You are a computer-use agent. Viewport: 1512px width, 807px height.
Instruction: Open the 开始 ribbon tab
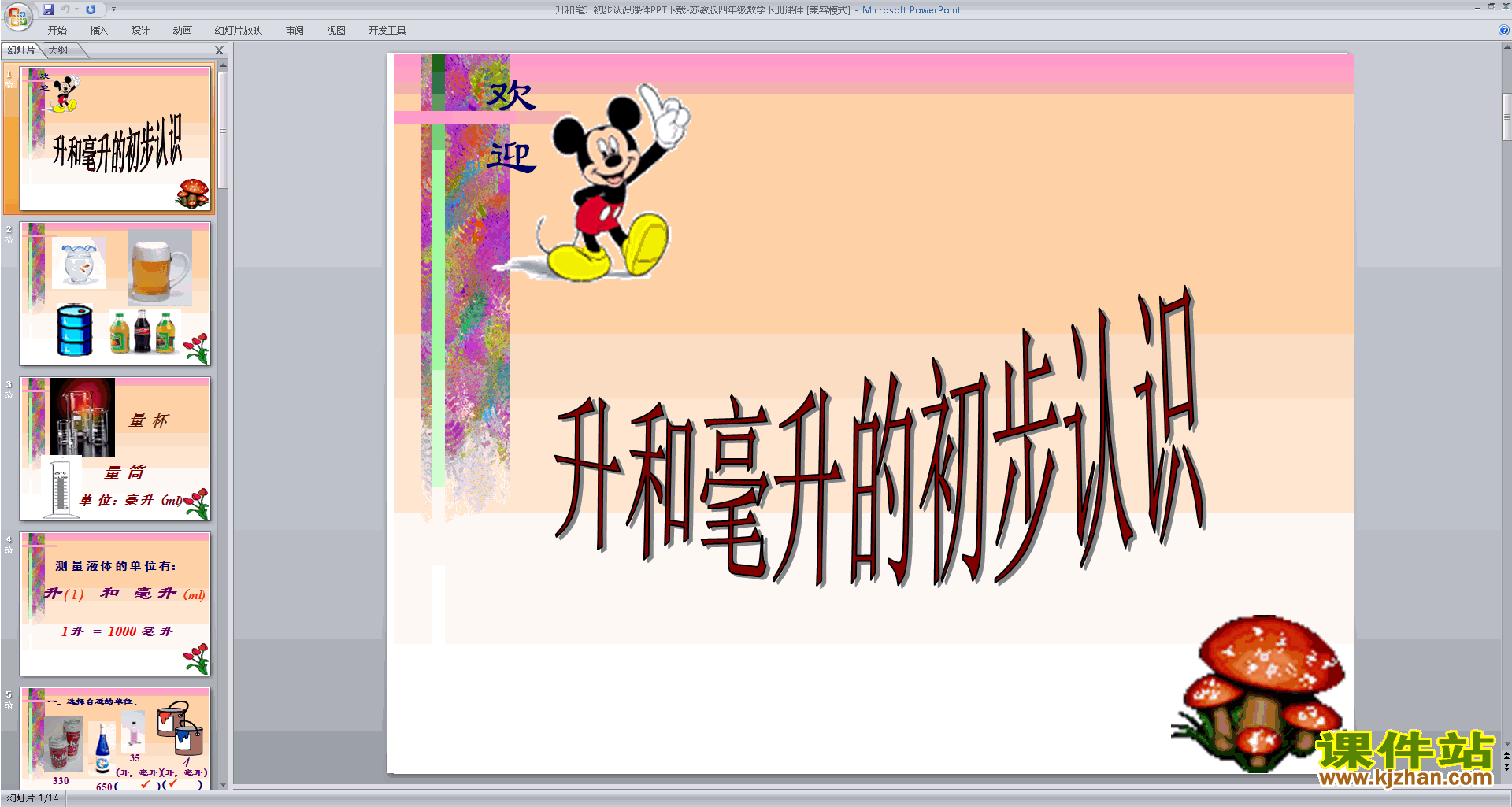point(57,31)
